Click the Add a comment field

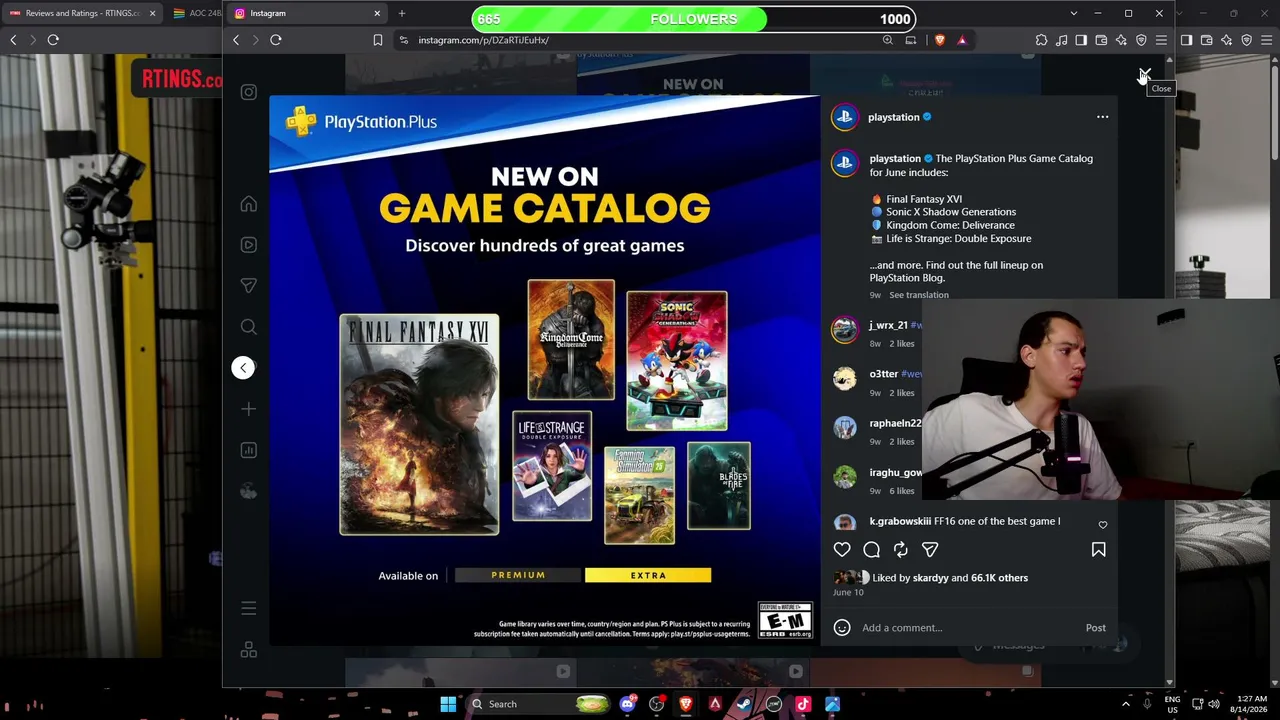(x=968, y=628)
